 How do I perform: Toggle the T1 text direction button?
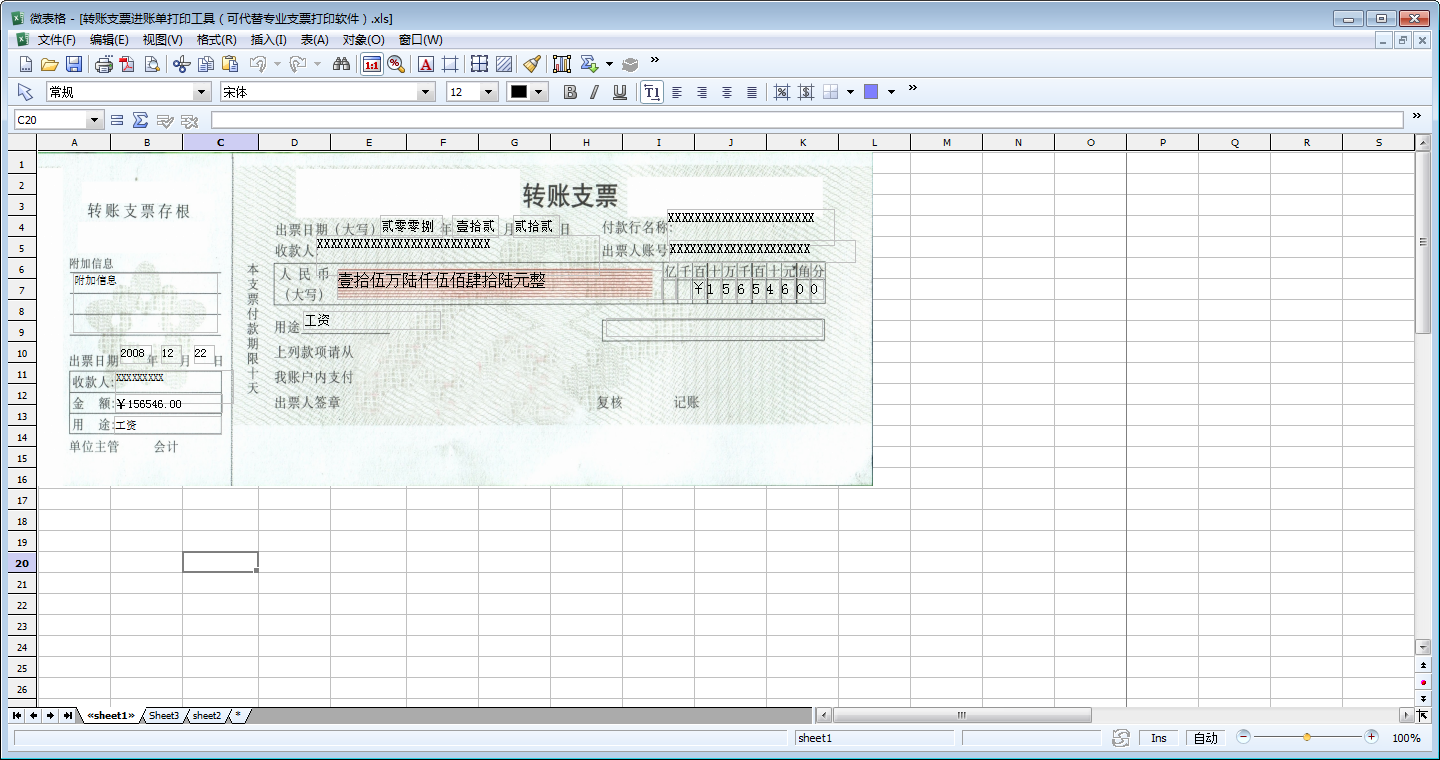tap(652, 92)
